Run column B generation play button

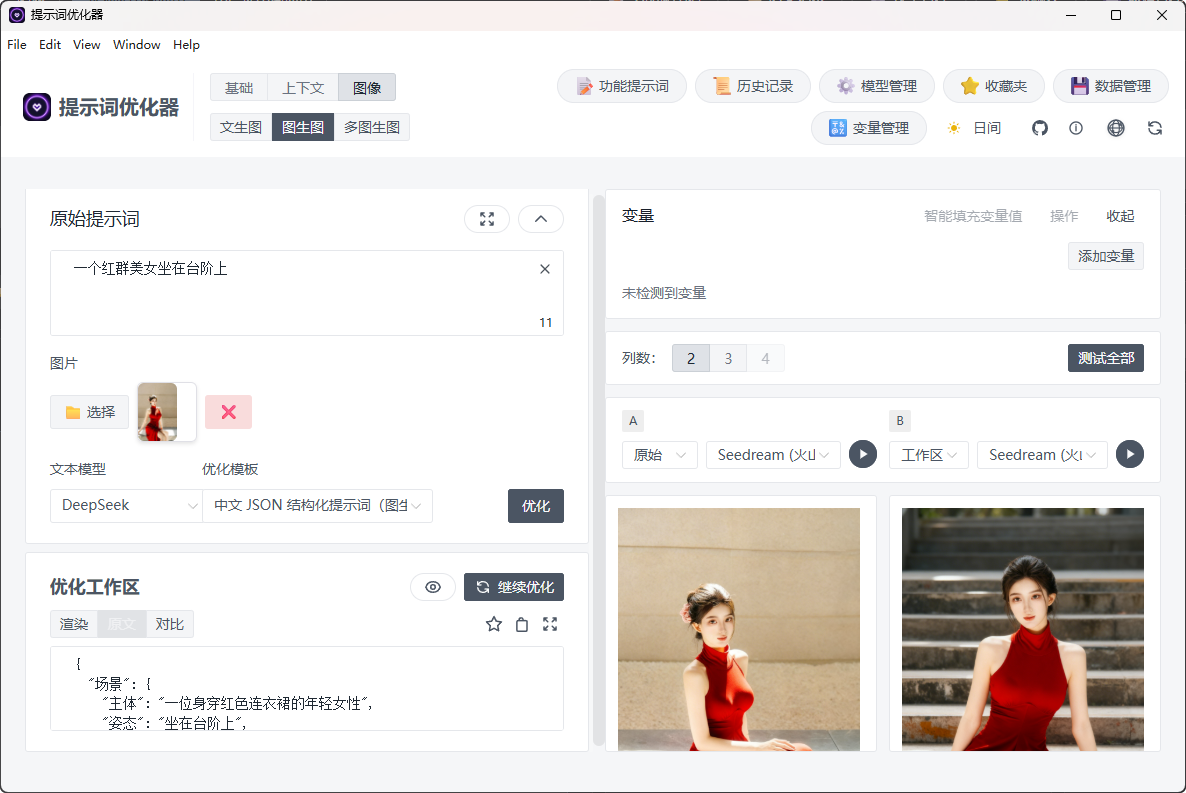tap(1129, 454)
